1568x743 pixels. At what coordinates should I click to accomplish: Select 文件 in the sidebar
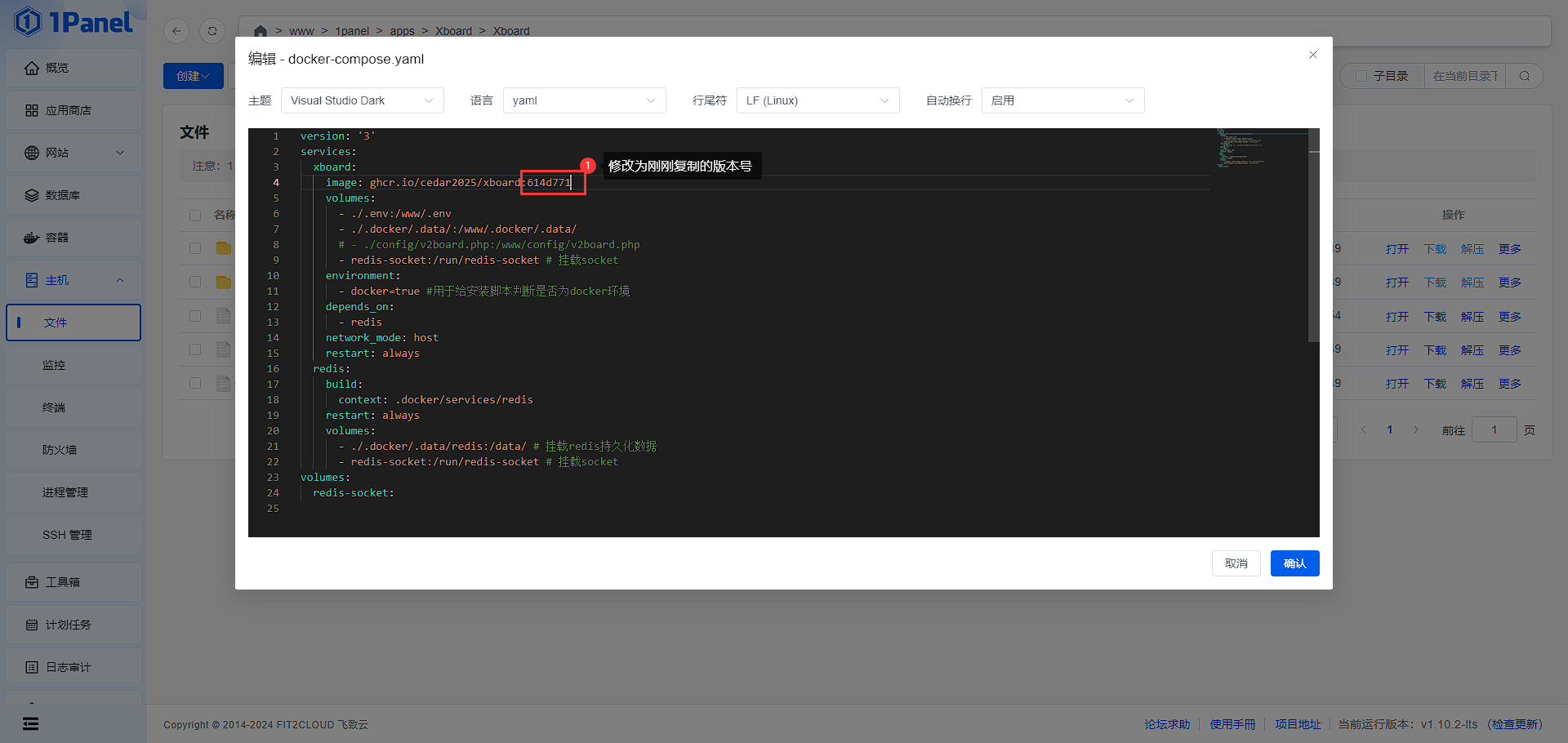coord(73,323)
